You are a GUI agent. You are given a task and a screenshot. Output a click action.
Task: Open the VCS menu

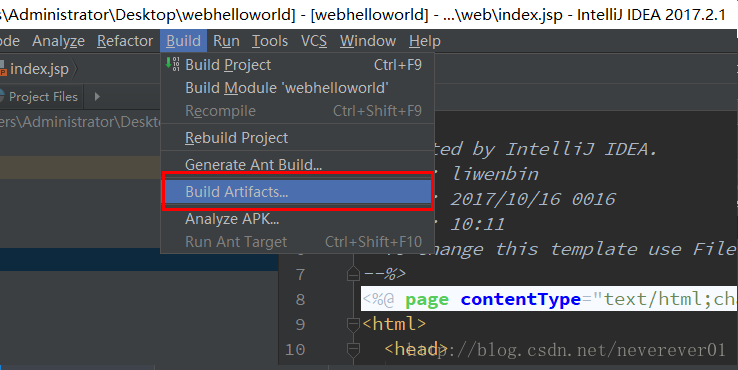point(314,41)
